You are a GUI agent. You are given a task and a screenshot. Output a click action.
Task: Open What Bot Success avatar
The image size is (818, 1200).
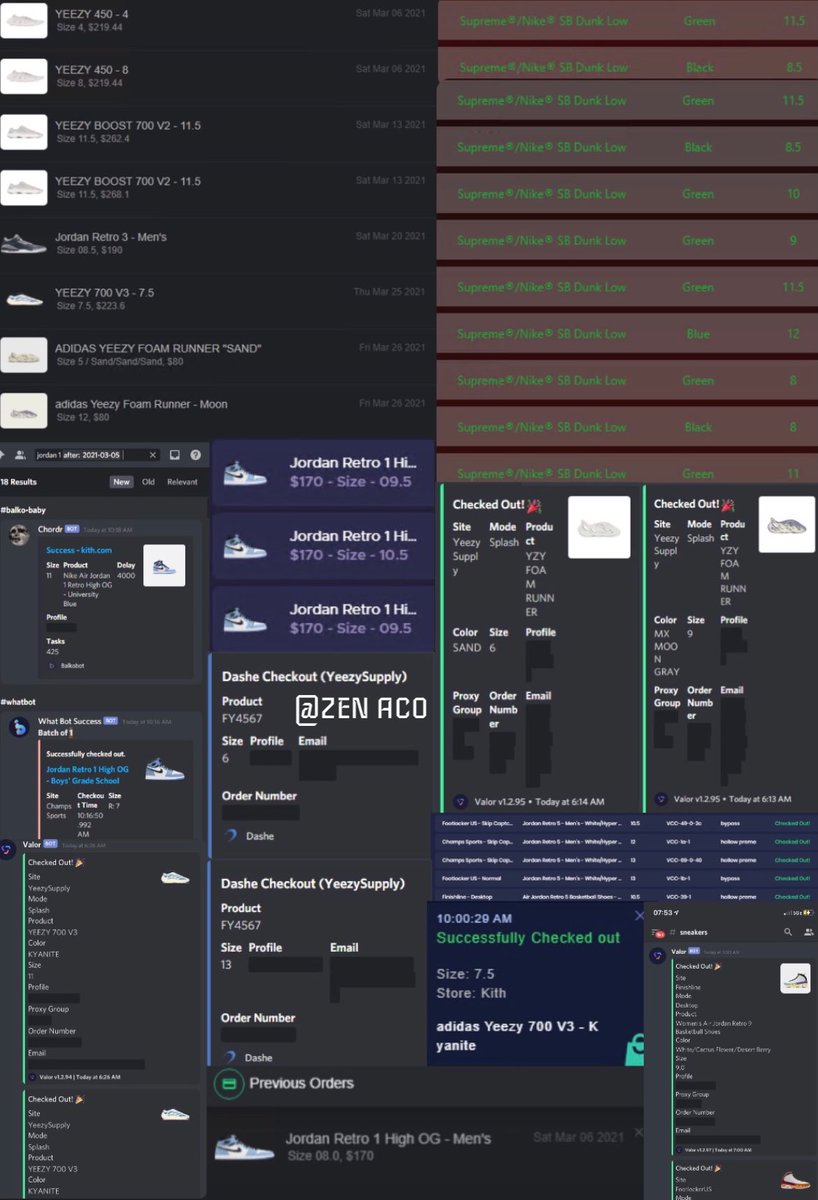tap(18, 727)
